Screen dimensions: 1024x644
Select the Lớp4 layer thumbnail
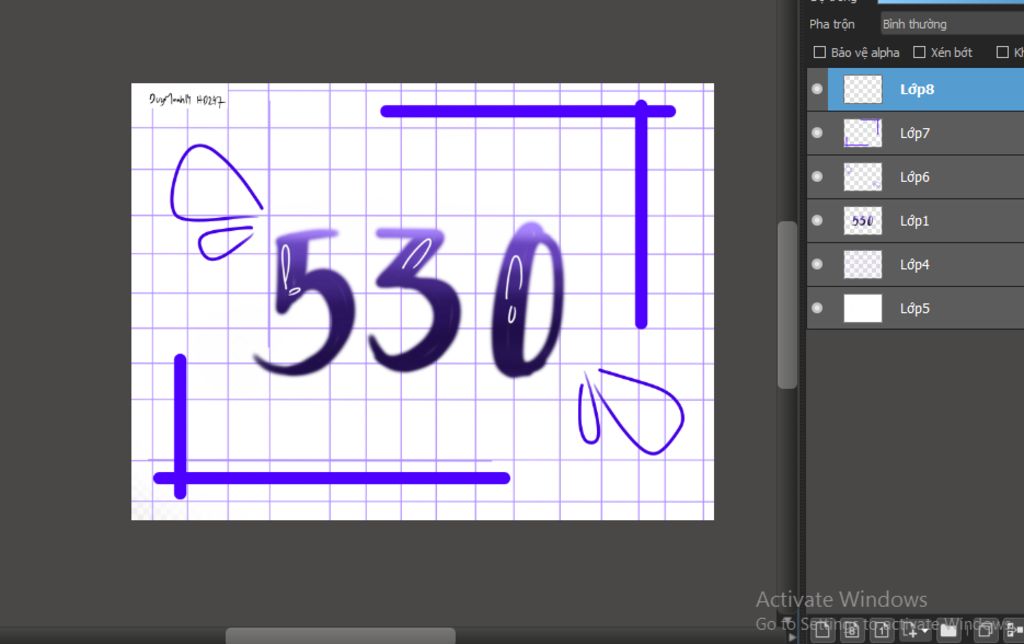863,265
